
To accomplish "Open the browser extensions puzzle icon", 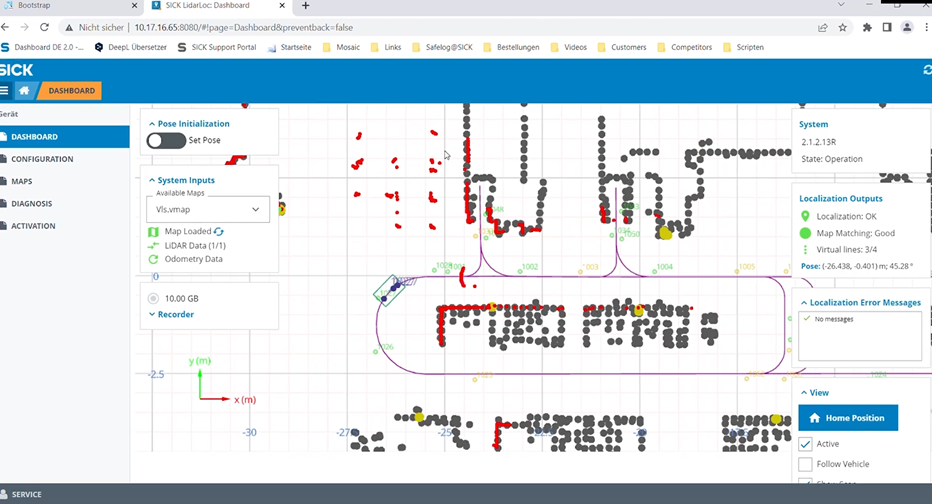I will coord(867,27).
